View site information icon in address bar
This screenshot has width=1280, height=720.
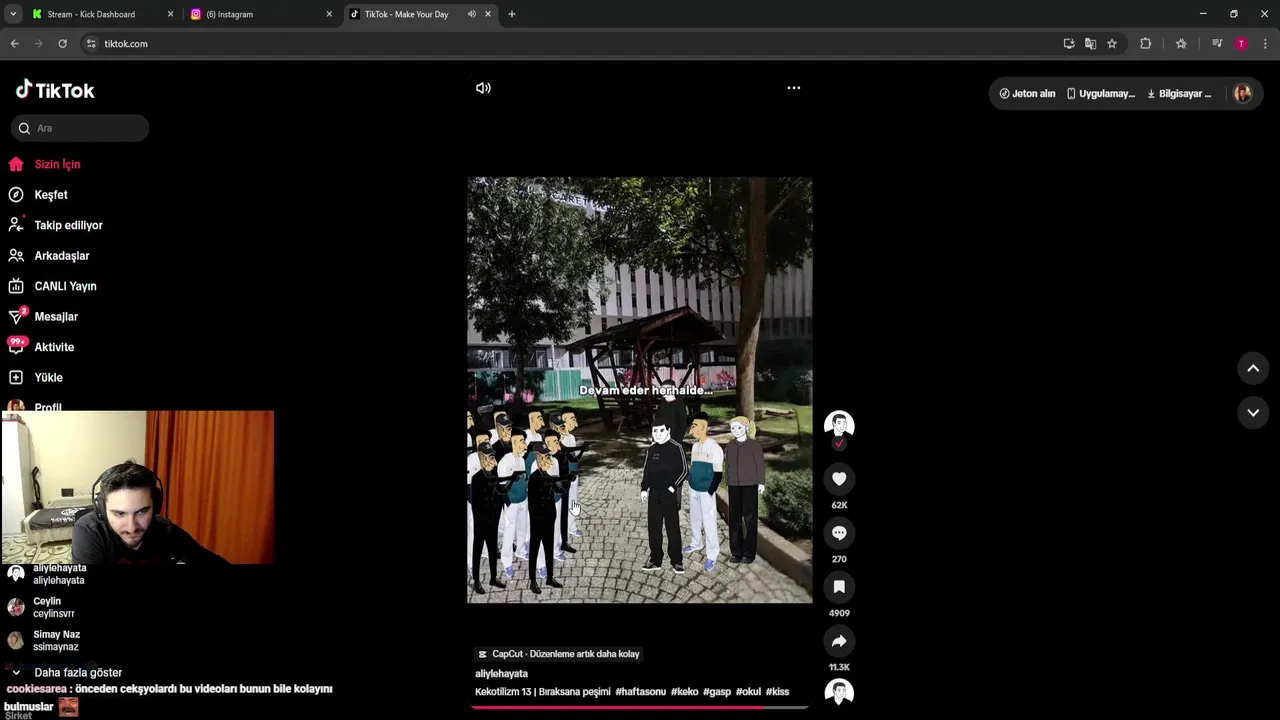tap(91, 44)
